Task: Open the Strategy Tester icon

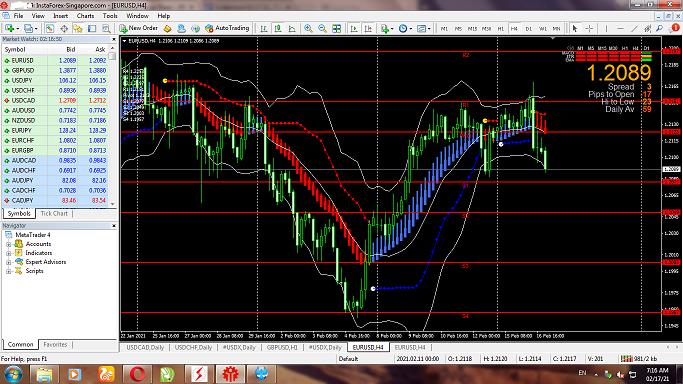Action: (106, 28)
